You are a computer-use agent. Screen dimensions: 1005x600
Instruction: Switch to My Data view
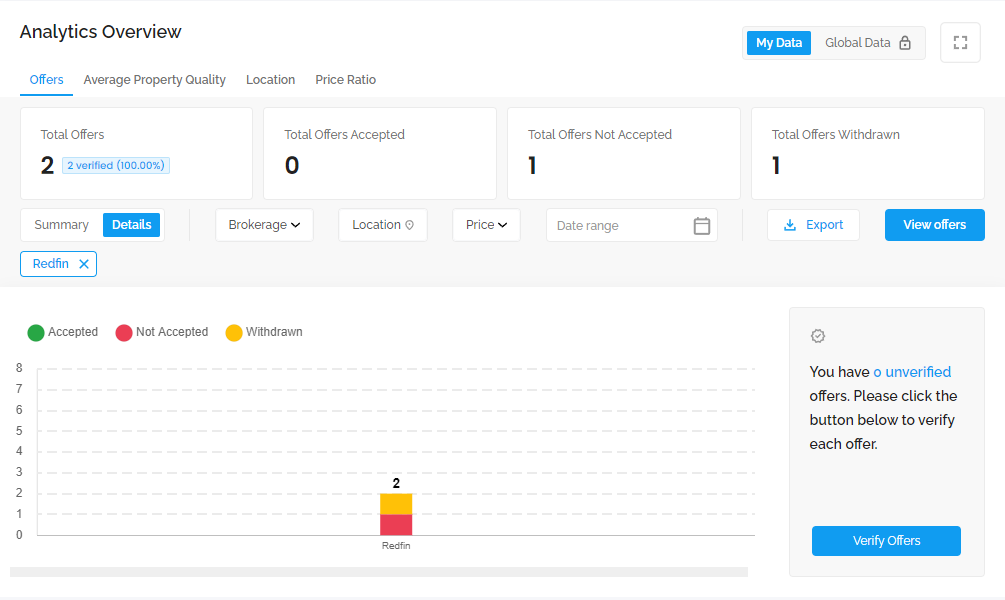(x=779, y=43)
